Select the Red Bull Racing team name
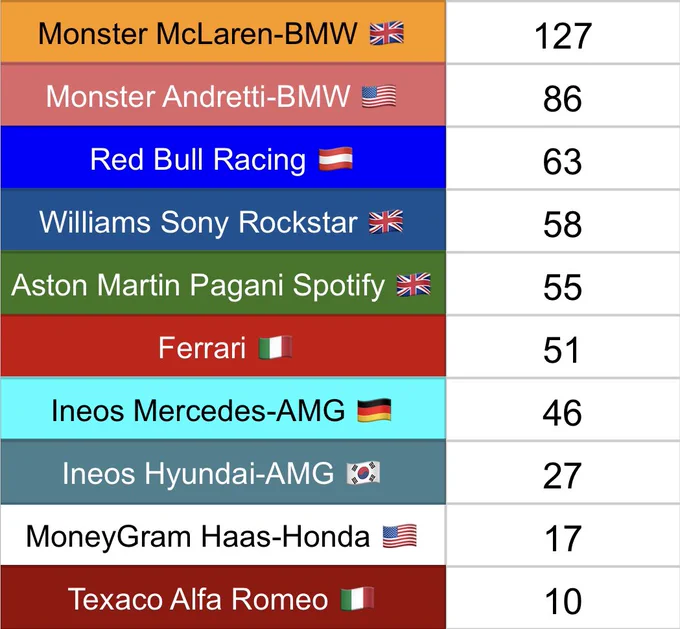This screenshot has width=680, height=629. pyautogui.click(x=198, y=160)
